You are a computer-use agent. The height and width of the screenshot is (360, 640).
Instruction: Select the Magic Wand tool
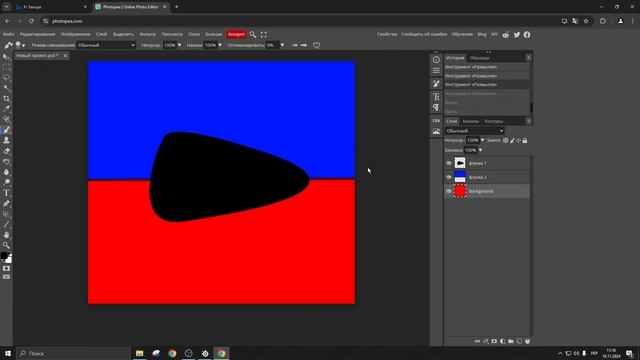[6, 88]
